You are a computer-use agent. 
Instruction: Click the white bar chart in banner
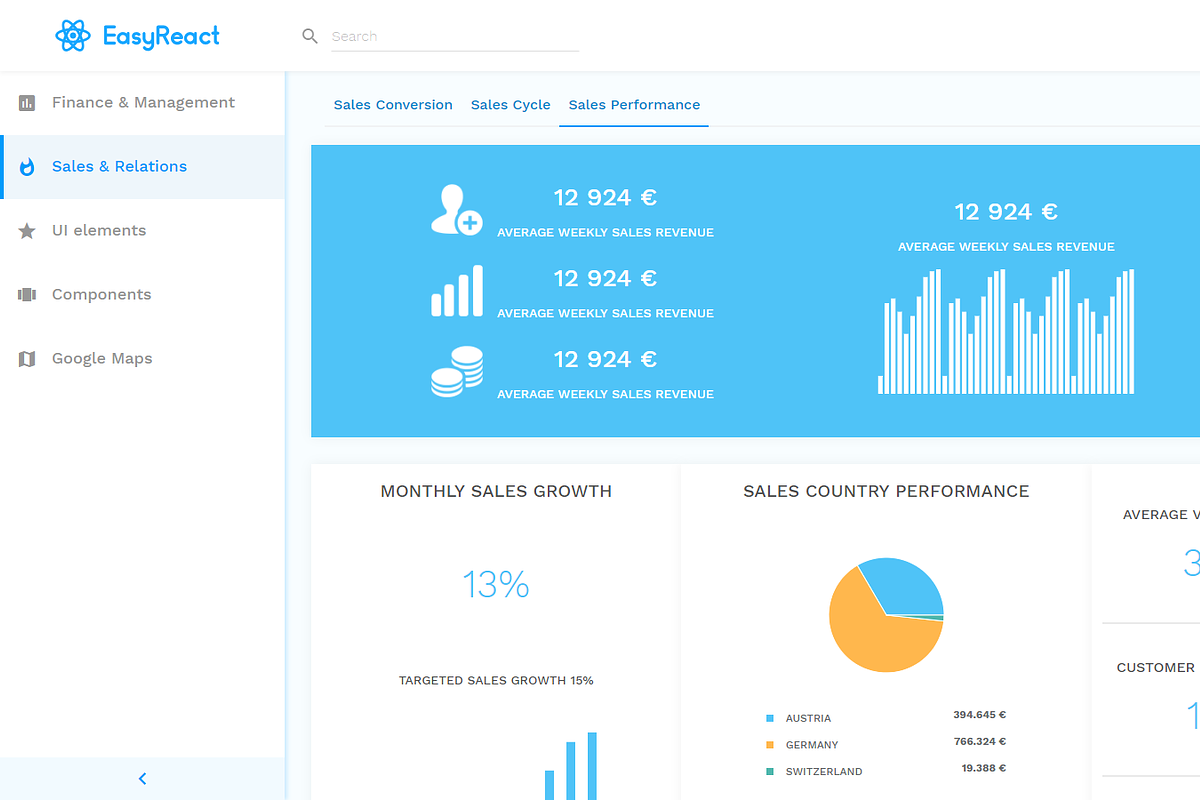pyautogui.click(x=1006, y=331)
